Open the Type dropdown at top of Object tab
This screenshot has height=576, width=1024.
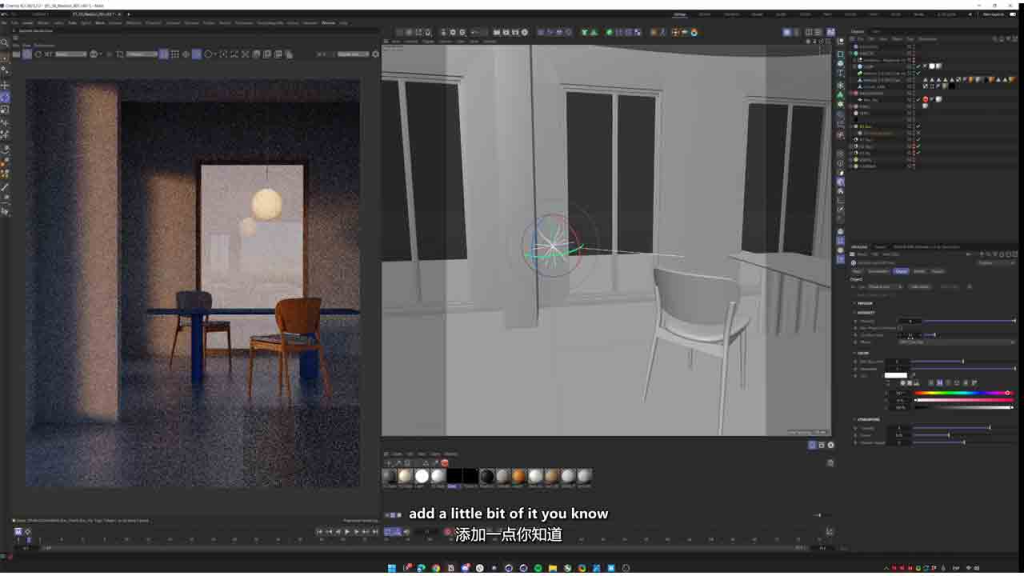(x=885, y=287)
